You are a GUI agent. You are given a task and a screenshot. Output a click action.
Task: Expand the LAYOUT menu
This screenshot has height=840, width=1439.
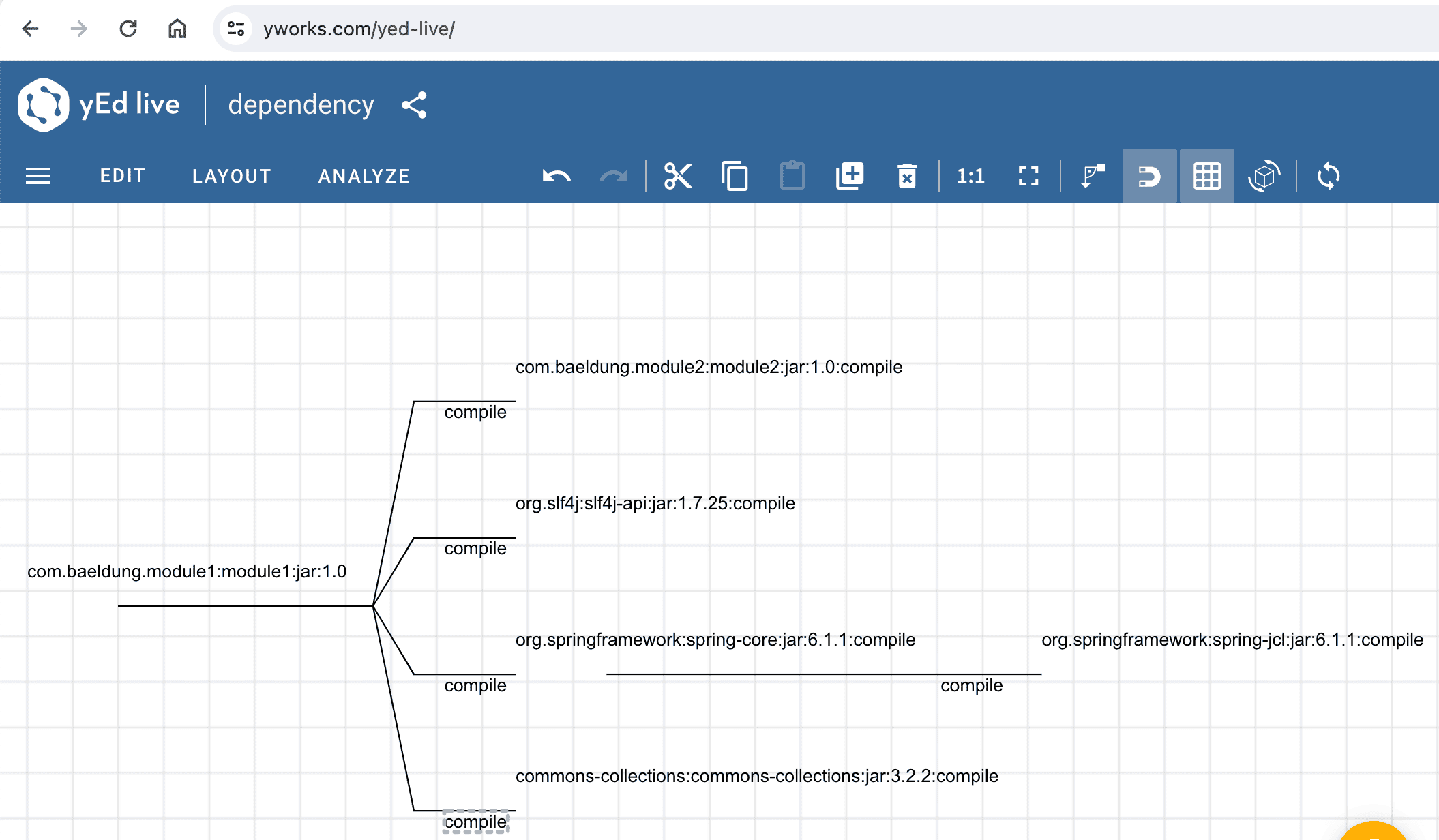pyautogui.click(x=232, y=177)
